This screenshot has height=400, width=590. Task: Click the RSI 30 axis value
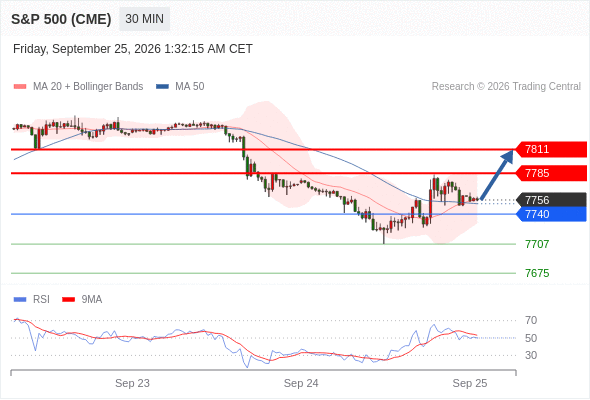[x=531, y=355]
